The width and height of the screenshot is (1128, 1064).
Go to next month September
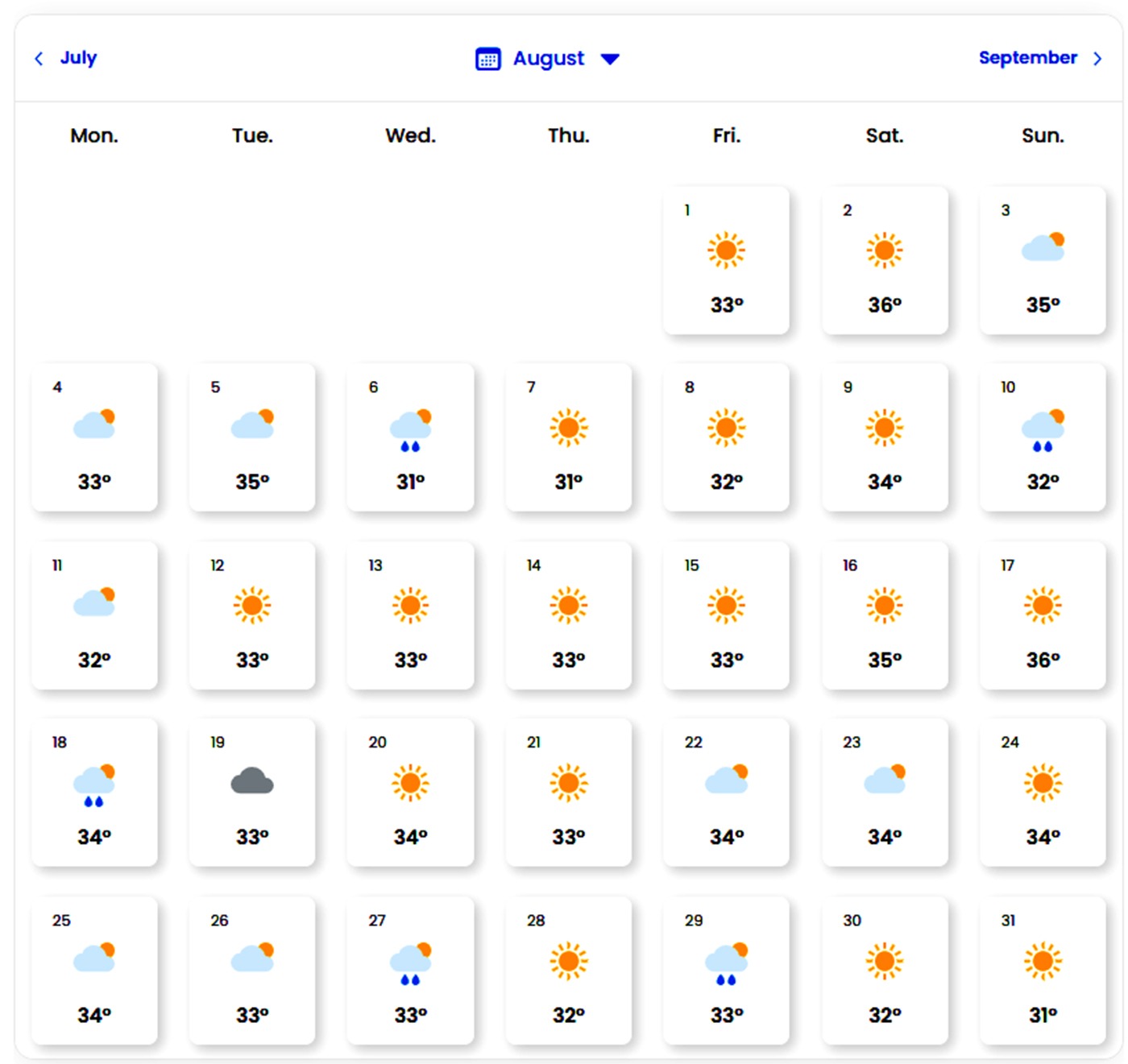pos(1027,58)
